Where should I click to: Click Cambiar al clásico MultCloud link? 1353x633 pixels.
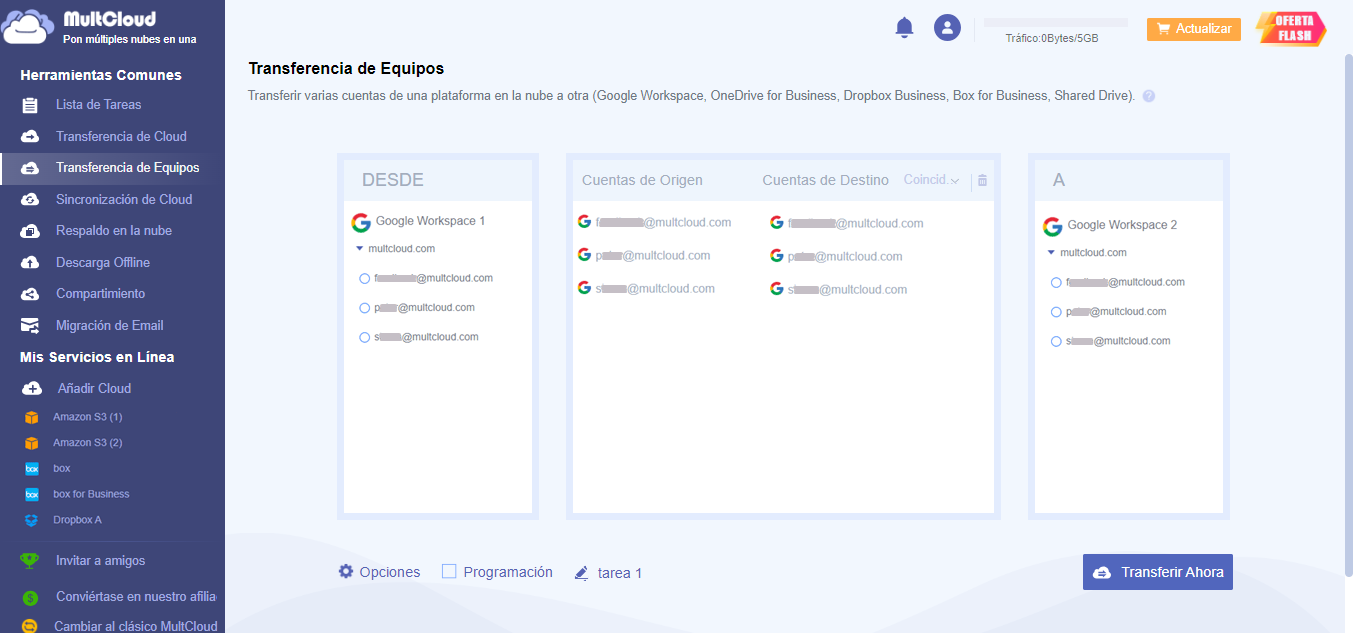click(136, 626)
